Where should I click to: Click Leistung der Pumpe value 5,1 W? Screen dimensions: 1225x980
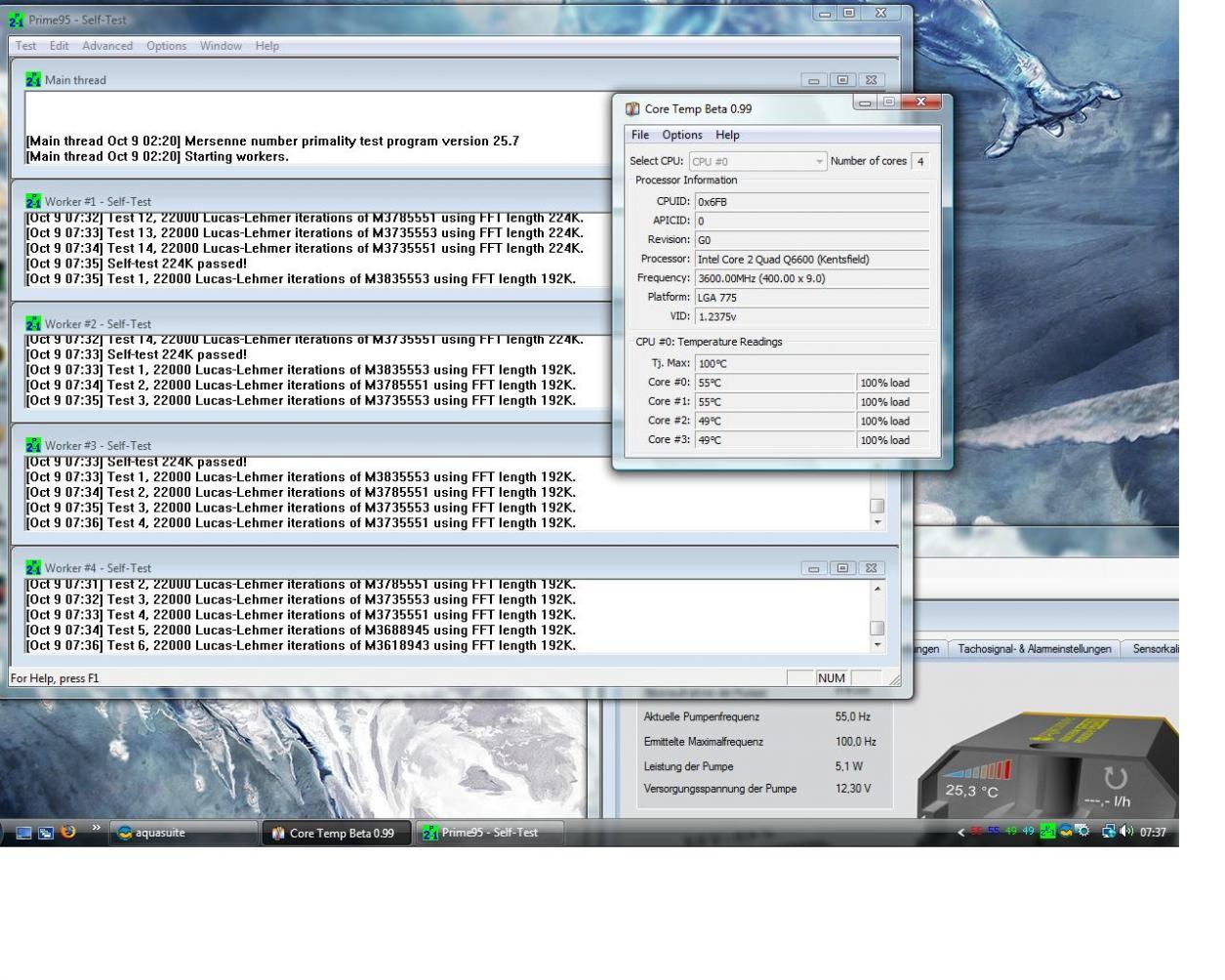(x=849, y=766)
